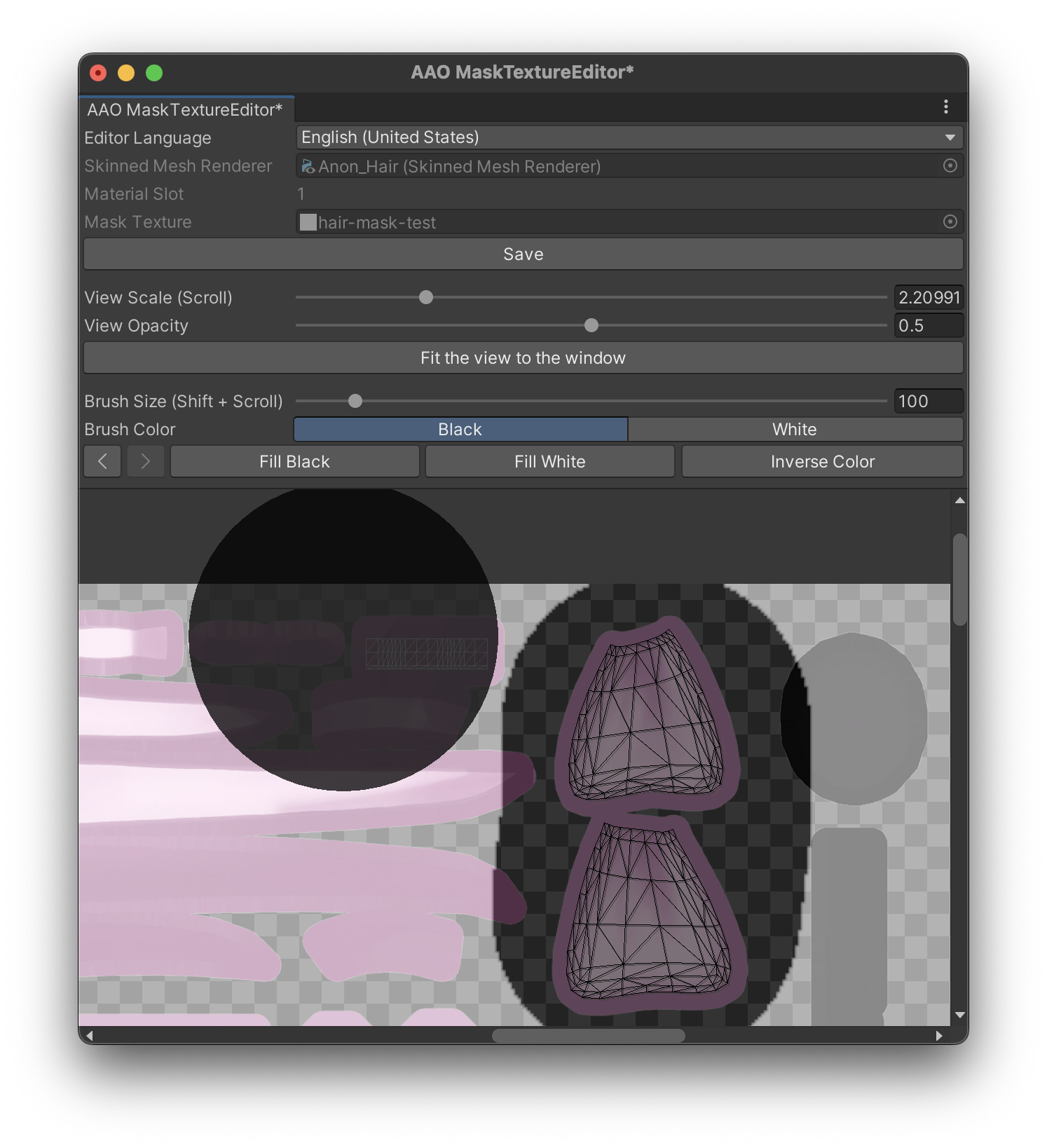1047x1148 pixels.
Task: Click the Inverse Color button
Action: coord(823,461)
